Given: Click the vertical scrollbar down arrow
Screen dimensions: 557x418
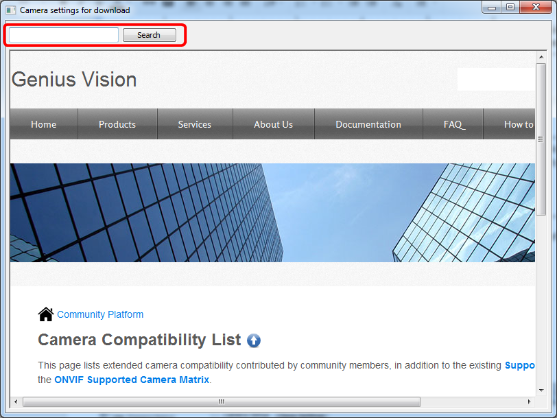Looking at the screenshot, I should point(541,390).
